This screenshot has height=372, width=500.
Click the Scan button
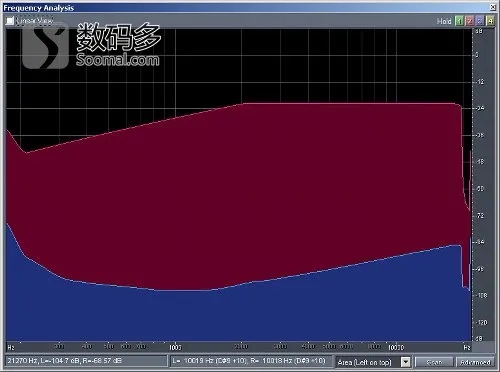pyautogui.click(x=434, y=362)
